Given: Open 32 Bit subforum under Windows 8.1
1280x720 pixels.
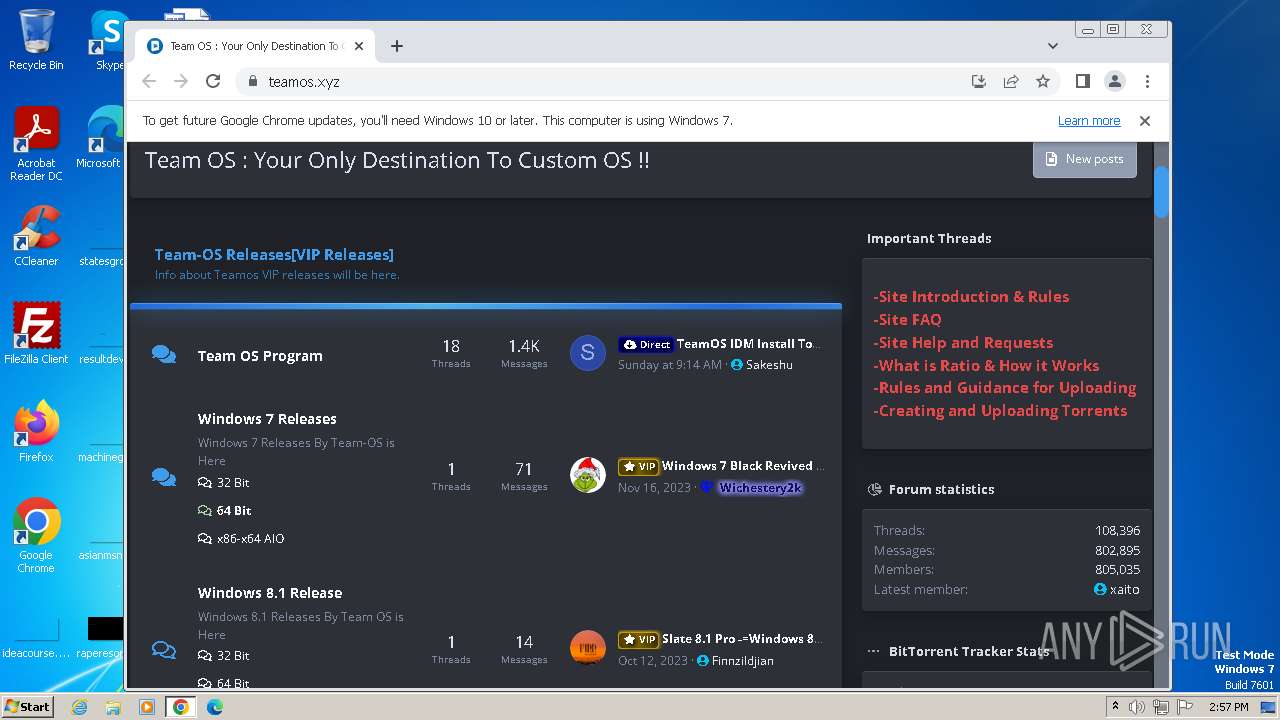Looking at the screenshot, I should 233,655.
